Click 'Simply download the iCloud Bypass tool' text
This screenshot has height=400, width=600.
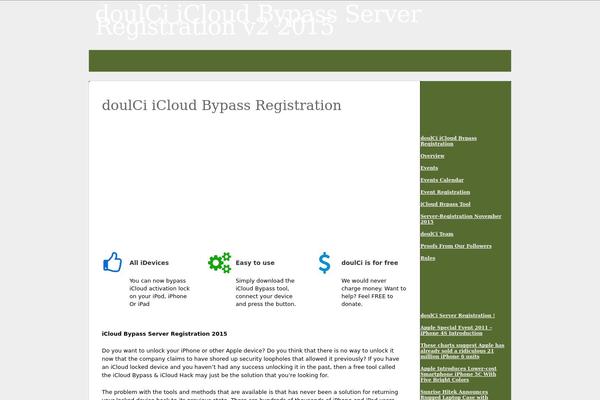click(266, 292)
